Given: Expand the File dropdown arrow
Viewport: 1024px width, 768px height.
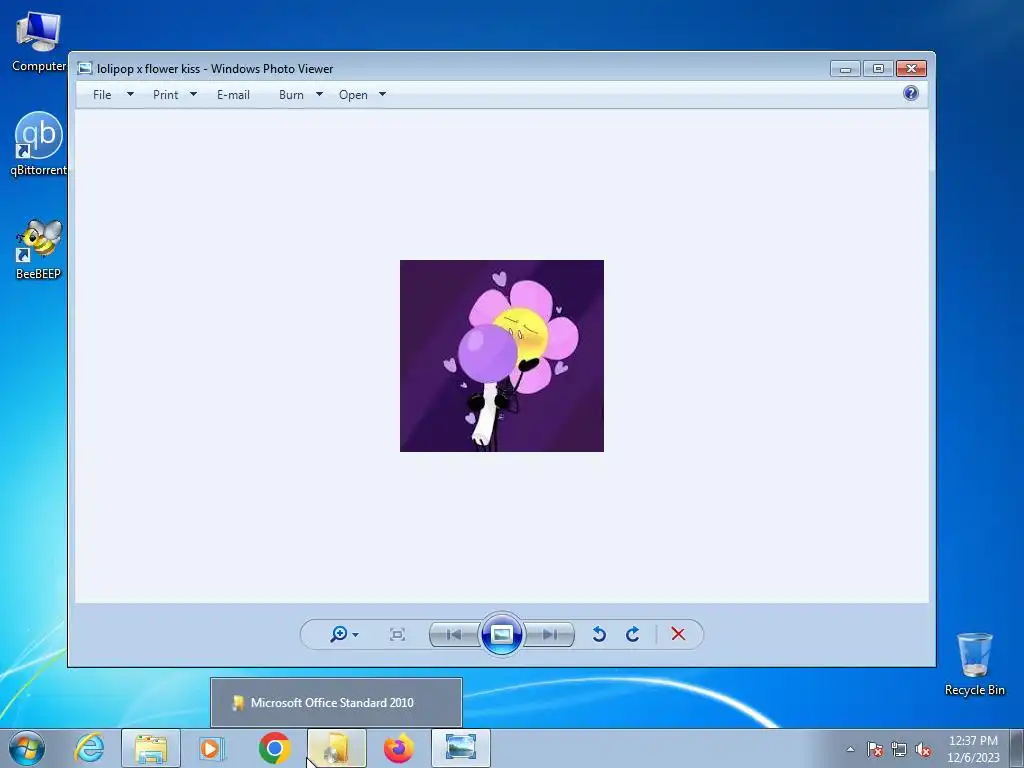Looking at the screenshot, I should [130, 95].
